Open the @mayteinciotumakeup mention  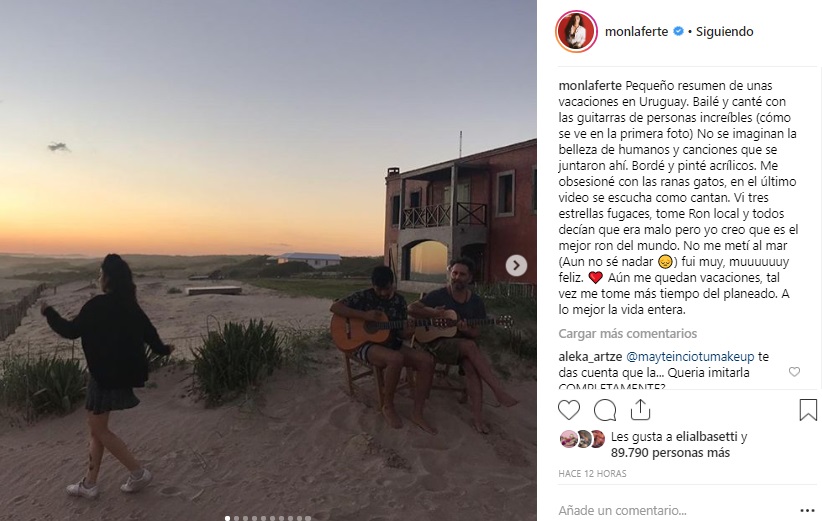690,356
